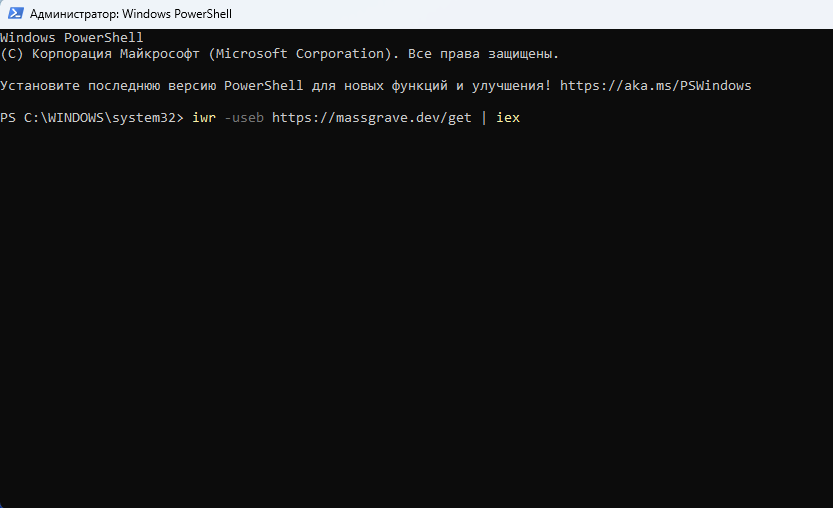Click the 'Корпорация Майкрософт' copyright text

[116, 54]
